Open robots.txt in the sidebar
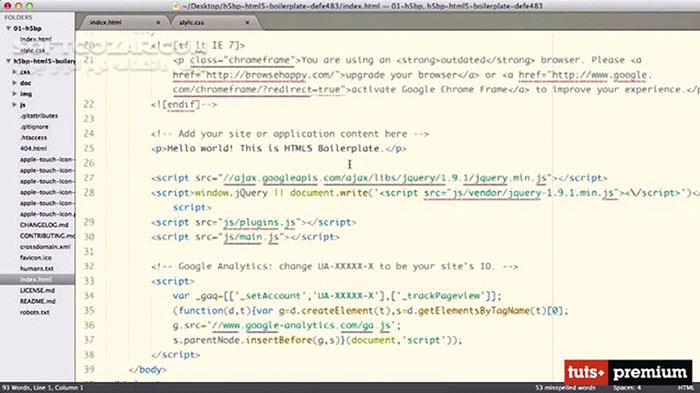 pyautogui.click(x=35, y=312)
